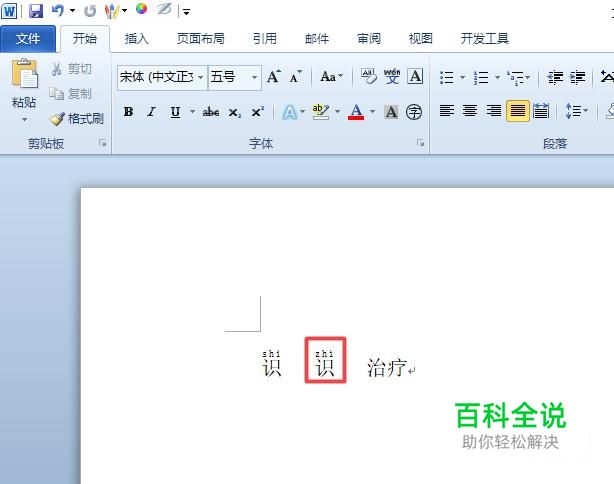The height and width of the screenshot is (484, 614).
Task: Click the 识 character with shi pinyin
Action: (271, 363)
